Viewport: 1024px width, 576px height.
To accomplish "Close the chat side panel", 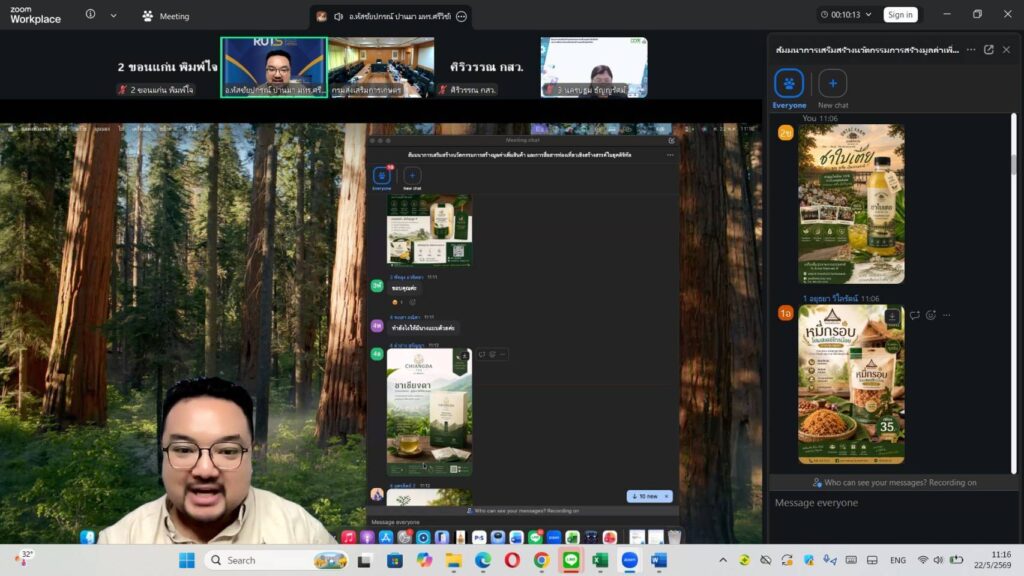I will tap(1006, 50).
